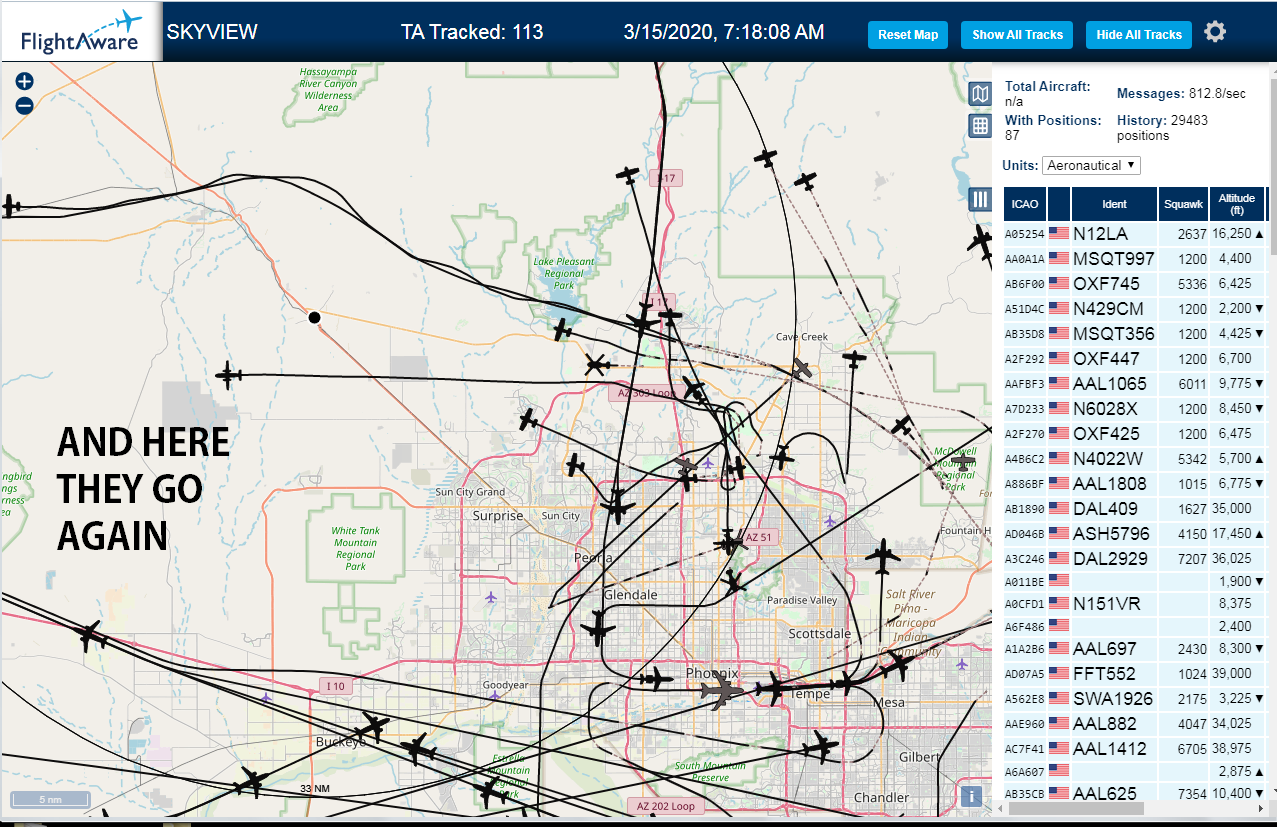This screenshot has height=827, width=1277.
Task: Select the MSQT997 aircraft row
Action: coord(1135,259)
